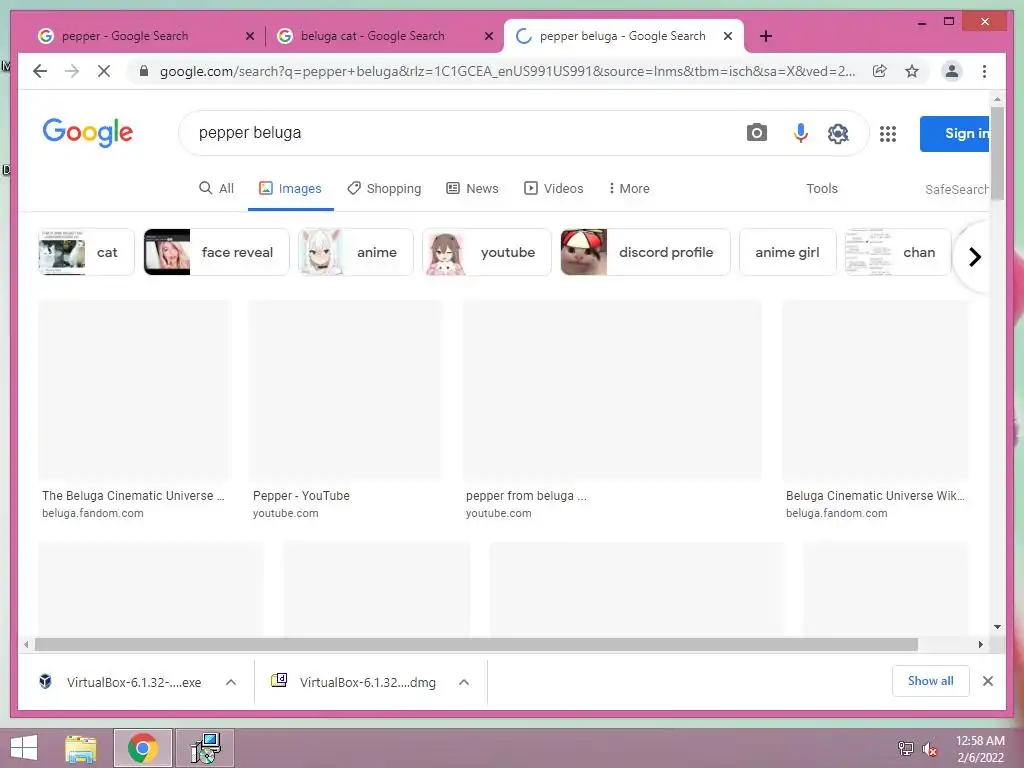1024x768 pixels.
Task: Click the browser forward arrow
Action: click(x=72, y=71)
